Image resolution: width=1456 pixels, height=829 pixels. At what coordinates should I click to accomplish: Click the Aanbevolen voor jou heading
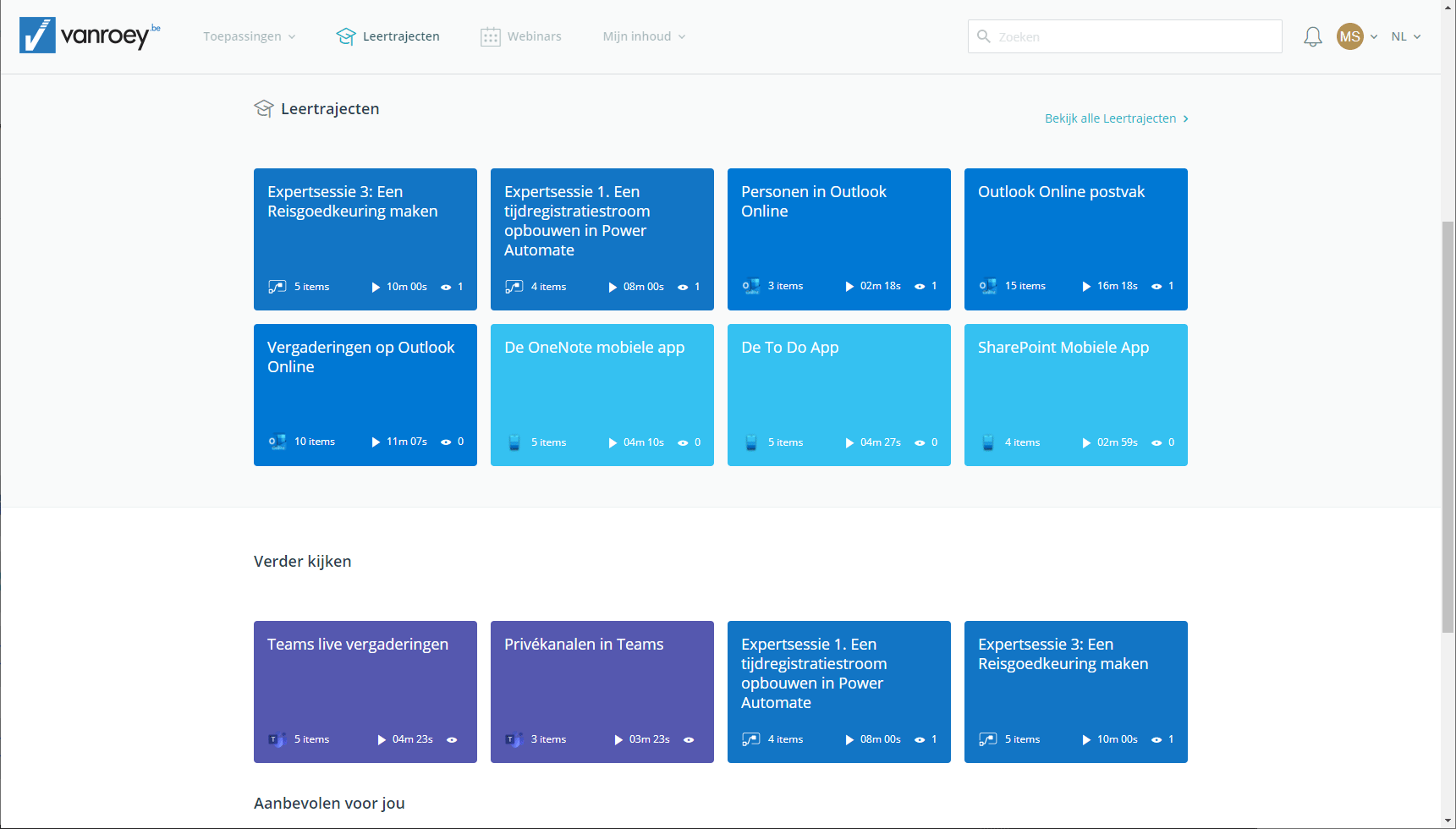[x=329, y=803]
